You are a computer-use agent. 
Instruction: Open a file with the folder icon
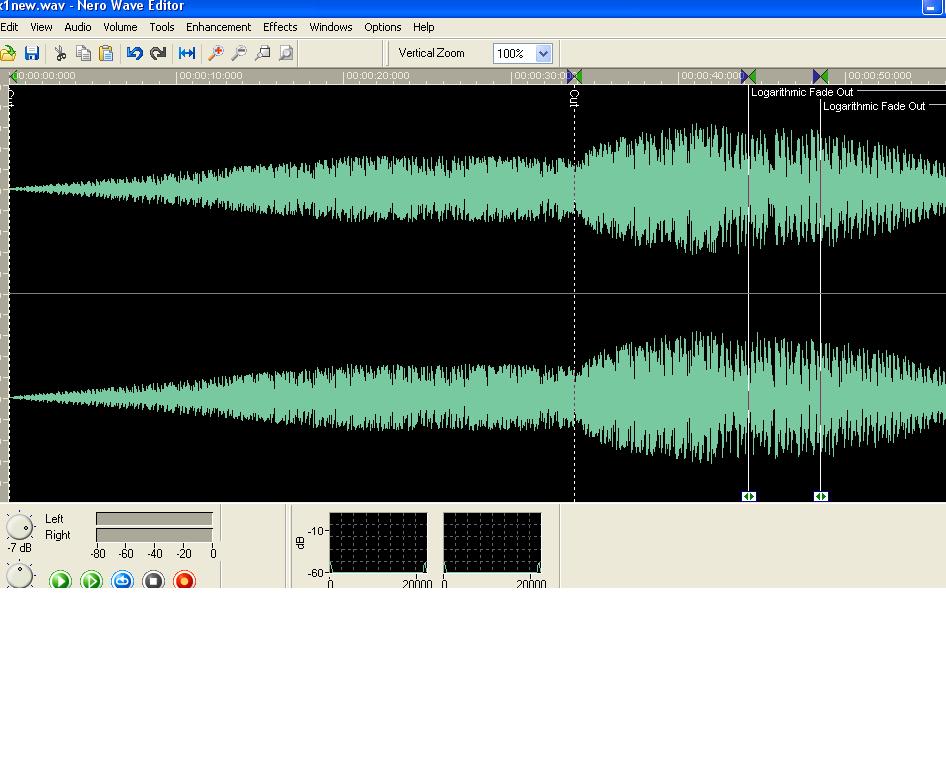coord(8,53)
